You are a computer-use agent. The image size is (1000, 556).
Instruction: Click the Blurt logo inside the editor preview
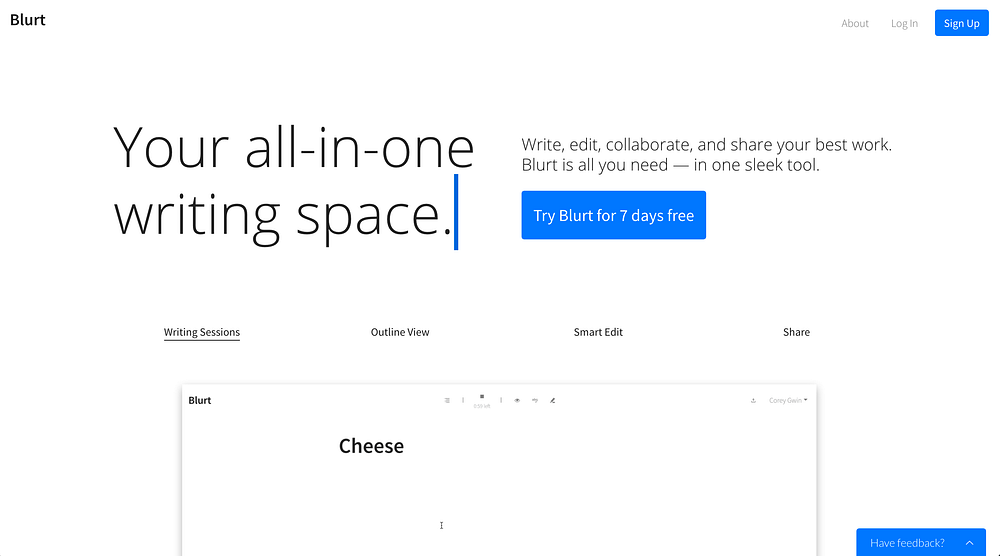200,400
